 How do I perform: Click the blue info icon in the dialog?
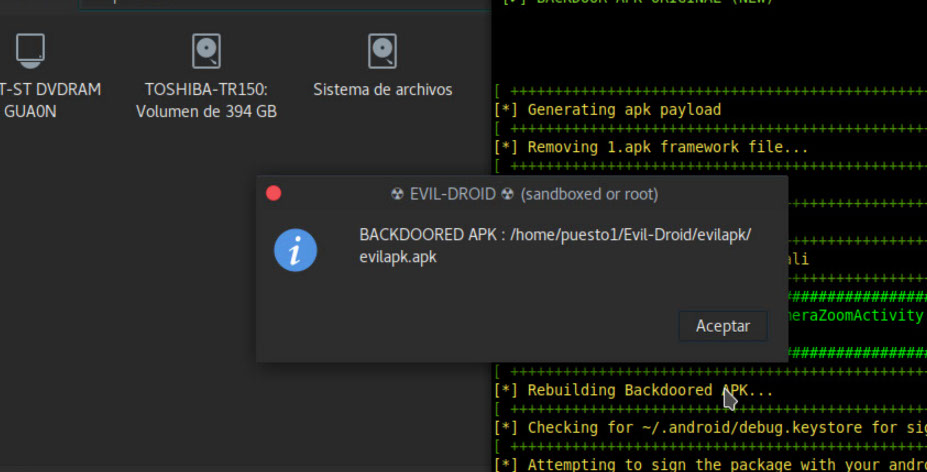(x=295, y=250)
